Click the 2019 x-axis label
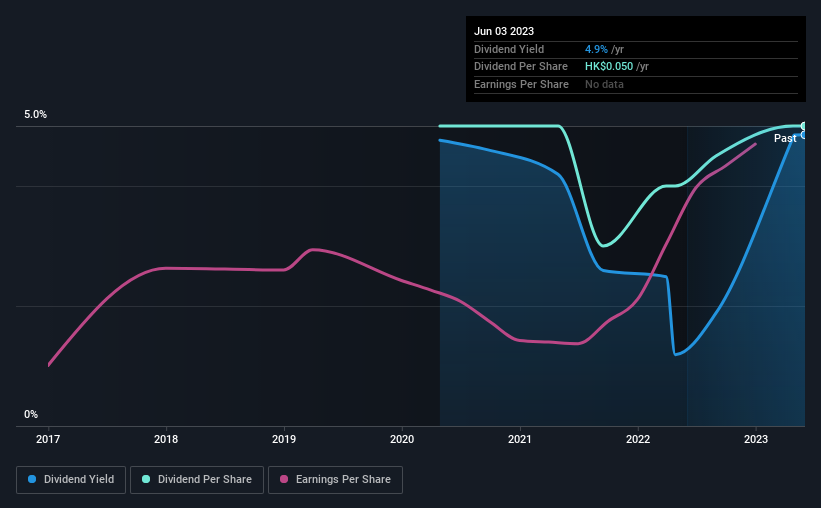The image size is (821, 508). pyautogui.click(x=284, y=439)
